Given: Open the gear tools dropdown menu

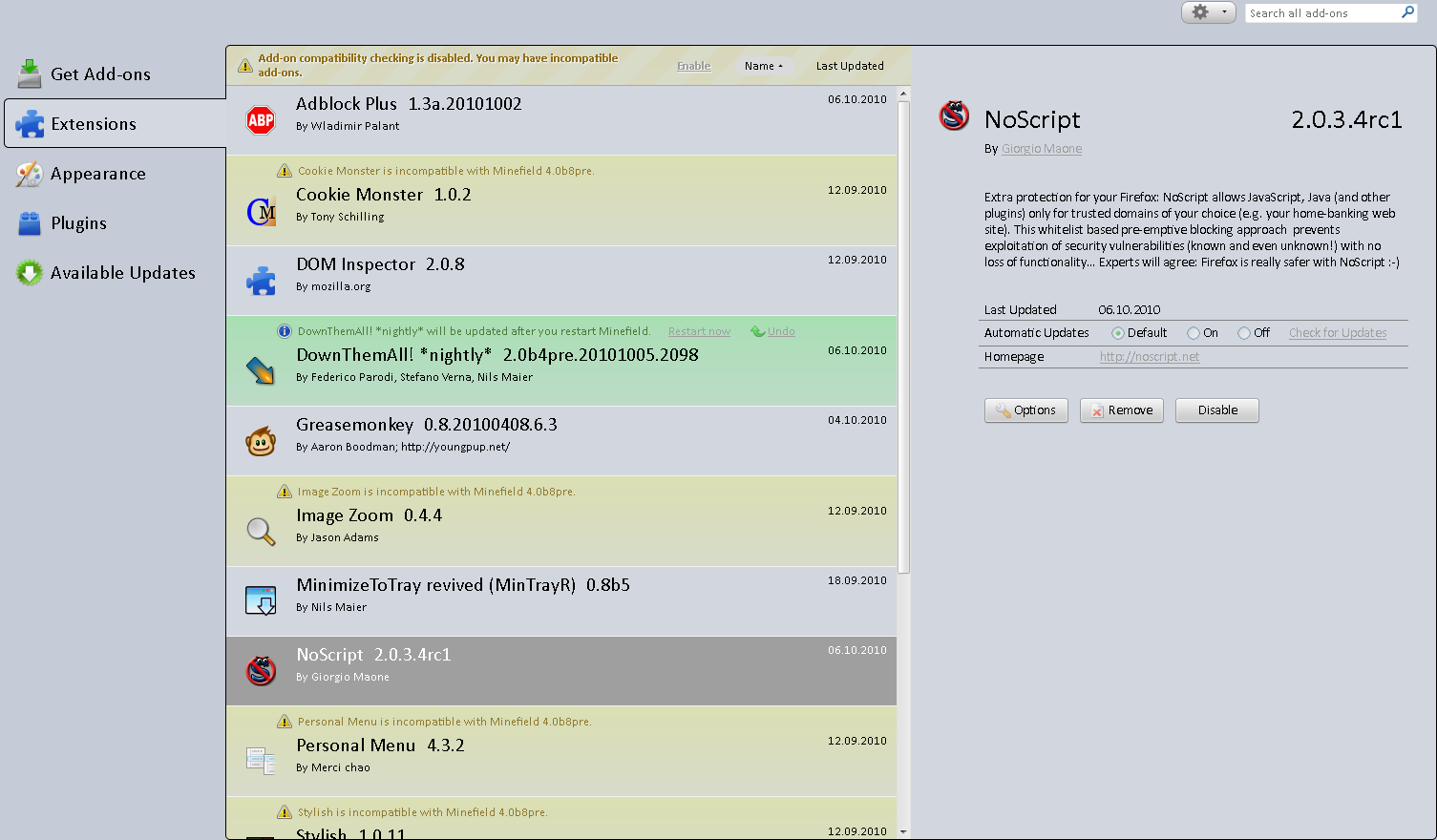Looking at the screenshot, I should click(x=1209, y=12).
